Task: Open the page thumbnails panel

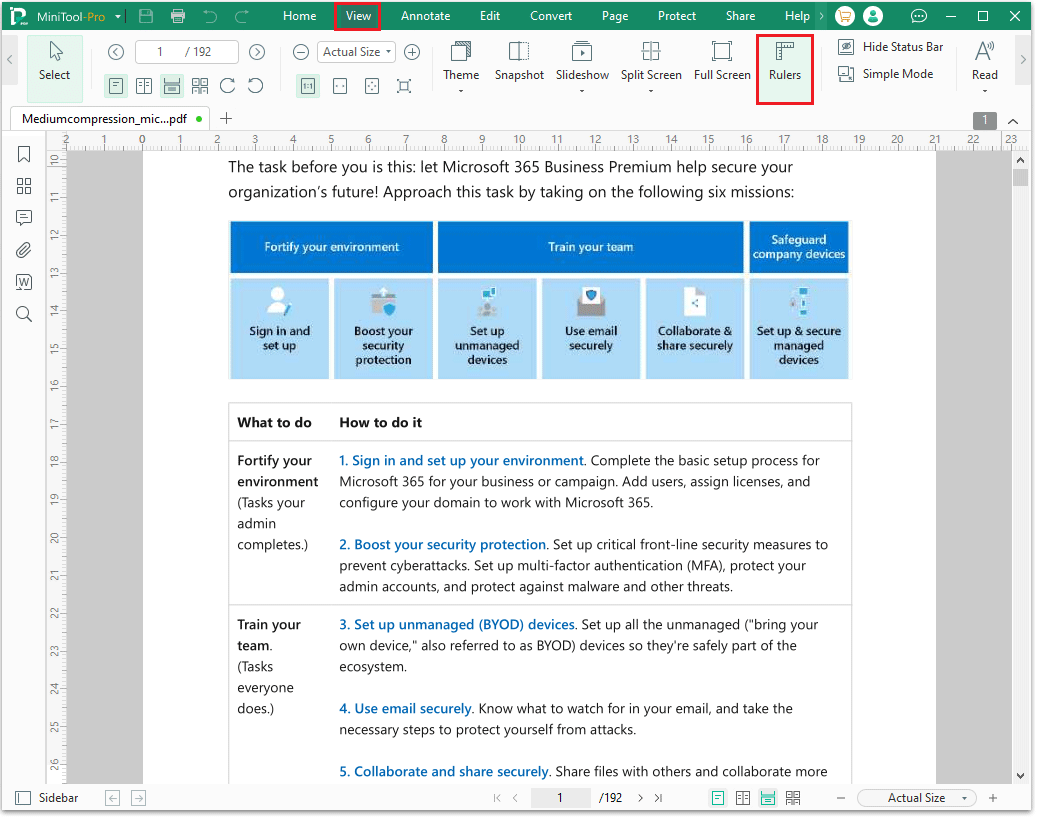Action: point(24,186)
